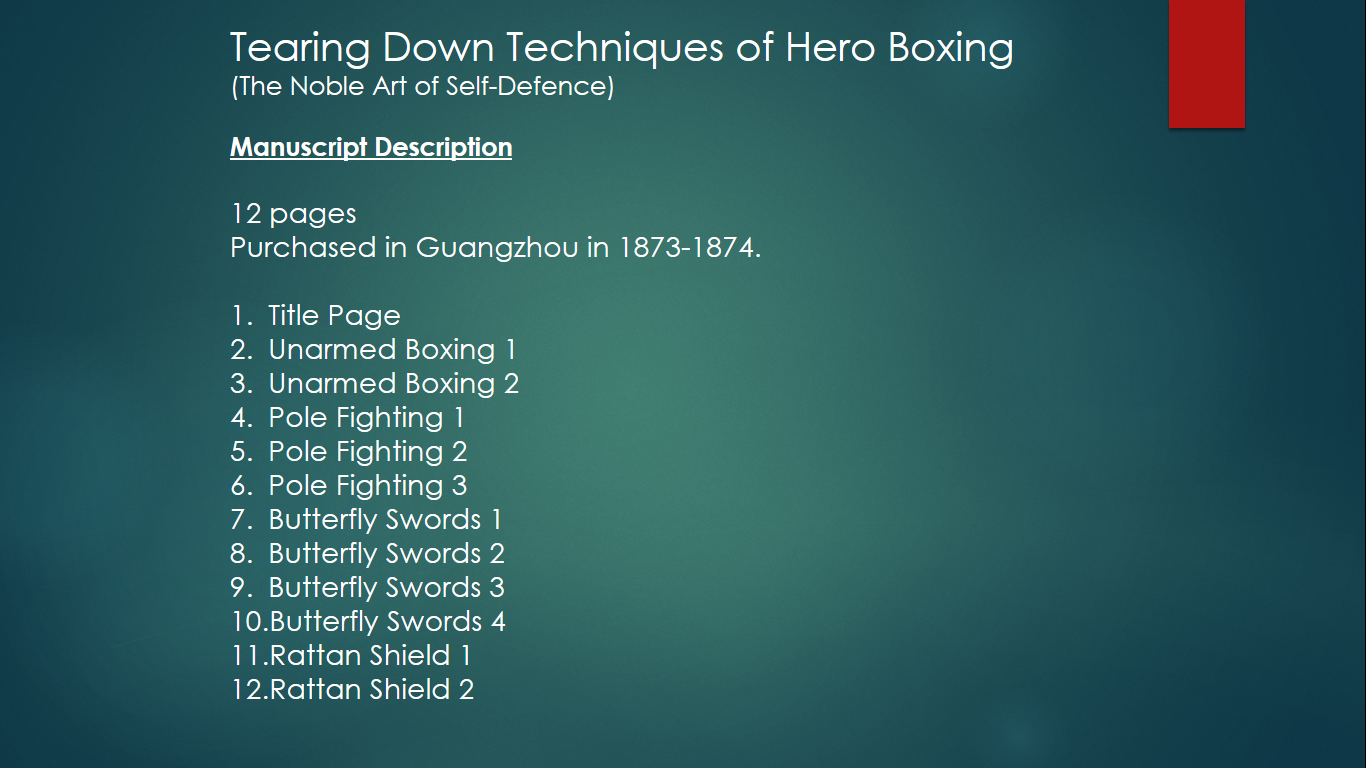Image resolution: width=1366 pixels, height=768 pixels.
Task: Click list item ten, Butterfly Swords 4
Action: click(387, 622)
